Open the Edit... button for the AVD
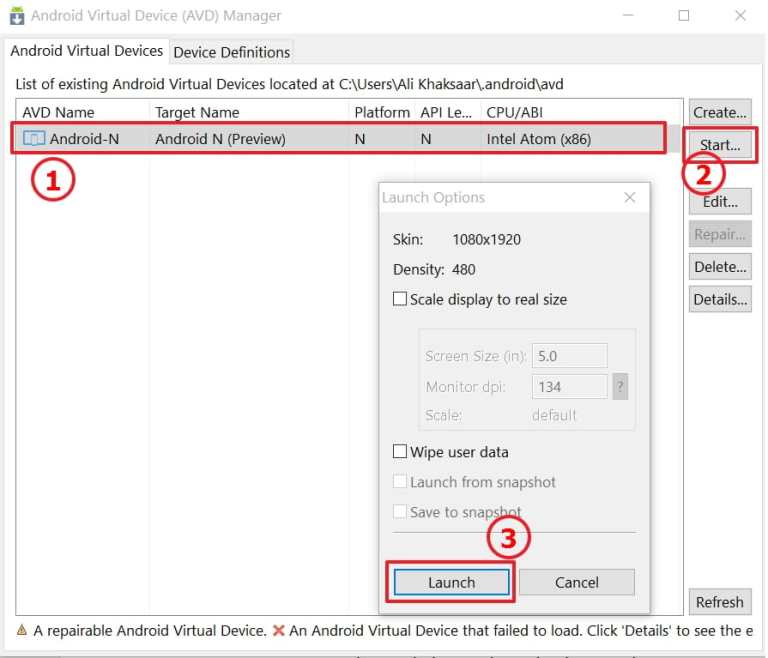The image size is (768, 658). (720, 201)
